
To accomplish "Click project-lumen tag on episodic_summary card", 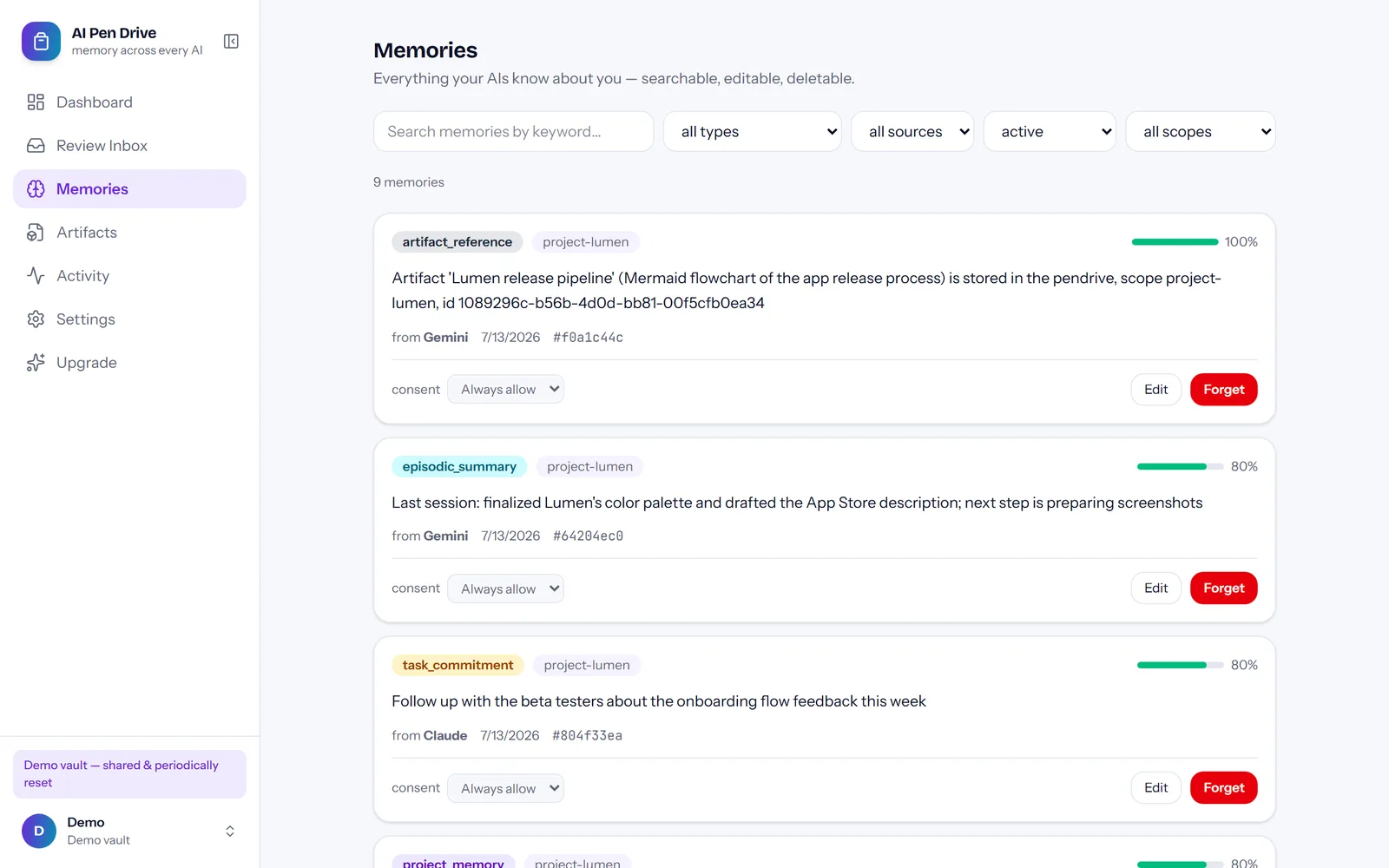I will coord(590,467).
